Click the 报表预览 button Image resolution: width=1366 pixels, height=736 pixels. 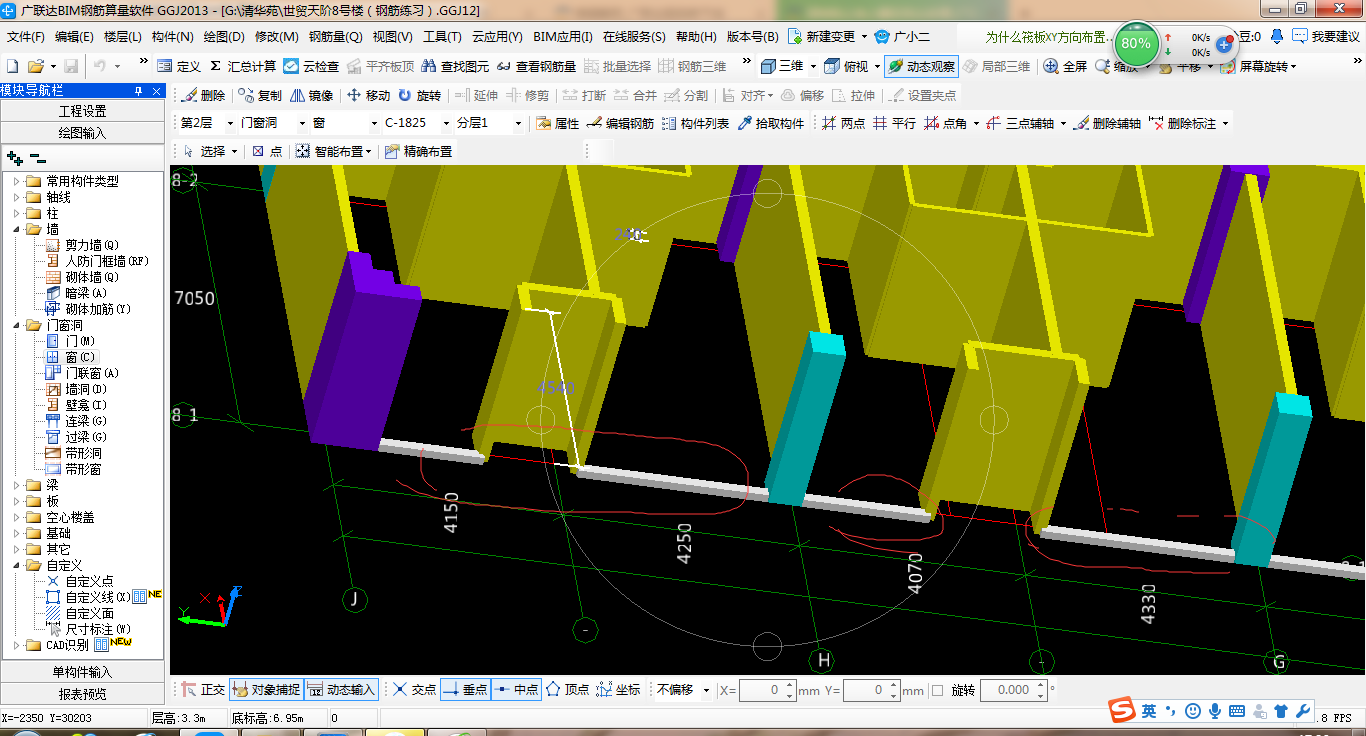[x=82, y=694]
